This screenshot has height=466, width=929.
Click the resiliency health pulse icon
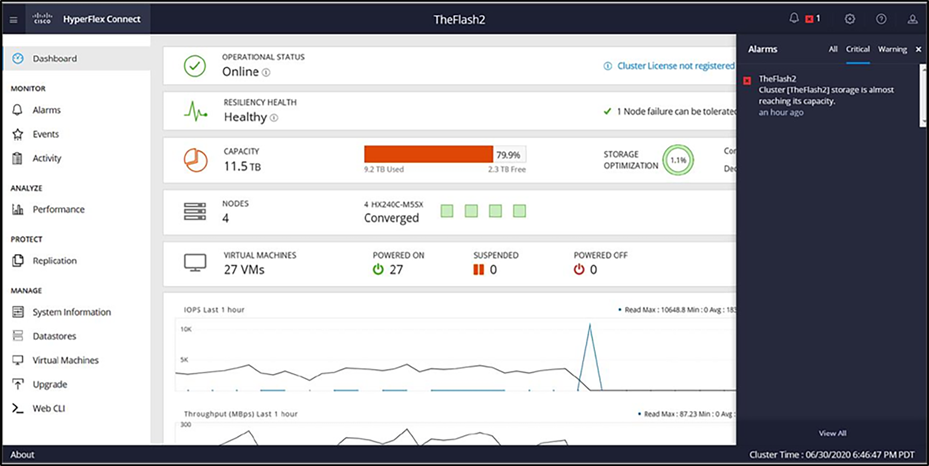(196, 111)
